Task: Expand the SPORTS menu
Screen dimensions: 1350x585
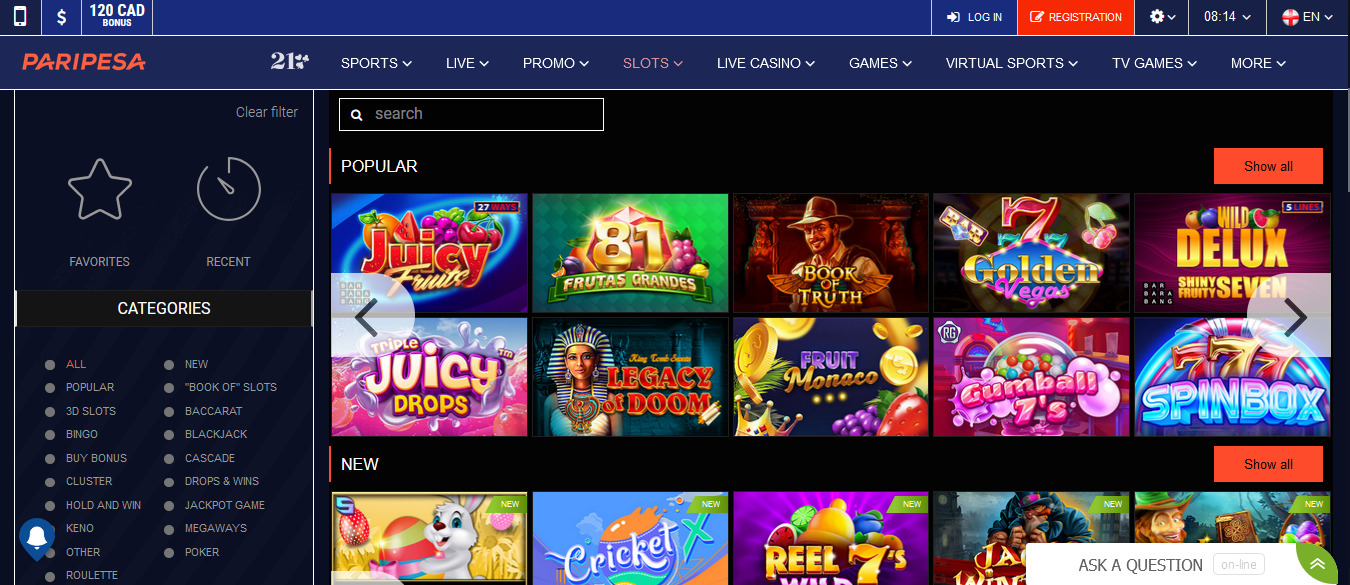Action: 376,63
